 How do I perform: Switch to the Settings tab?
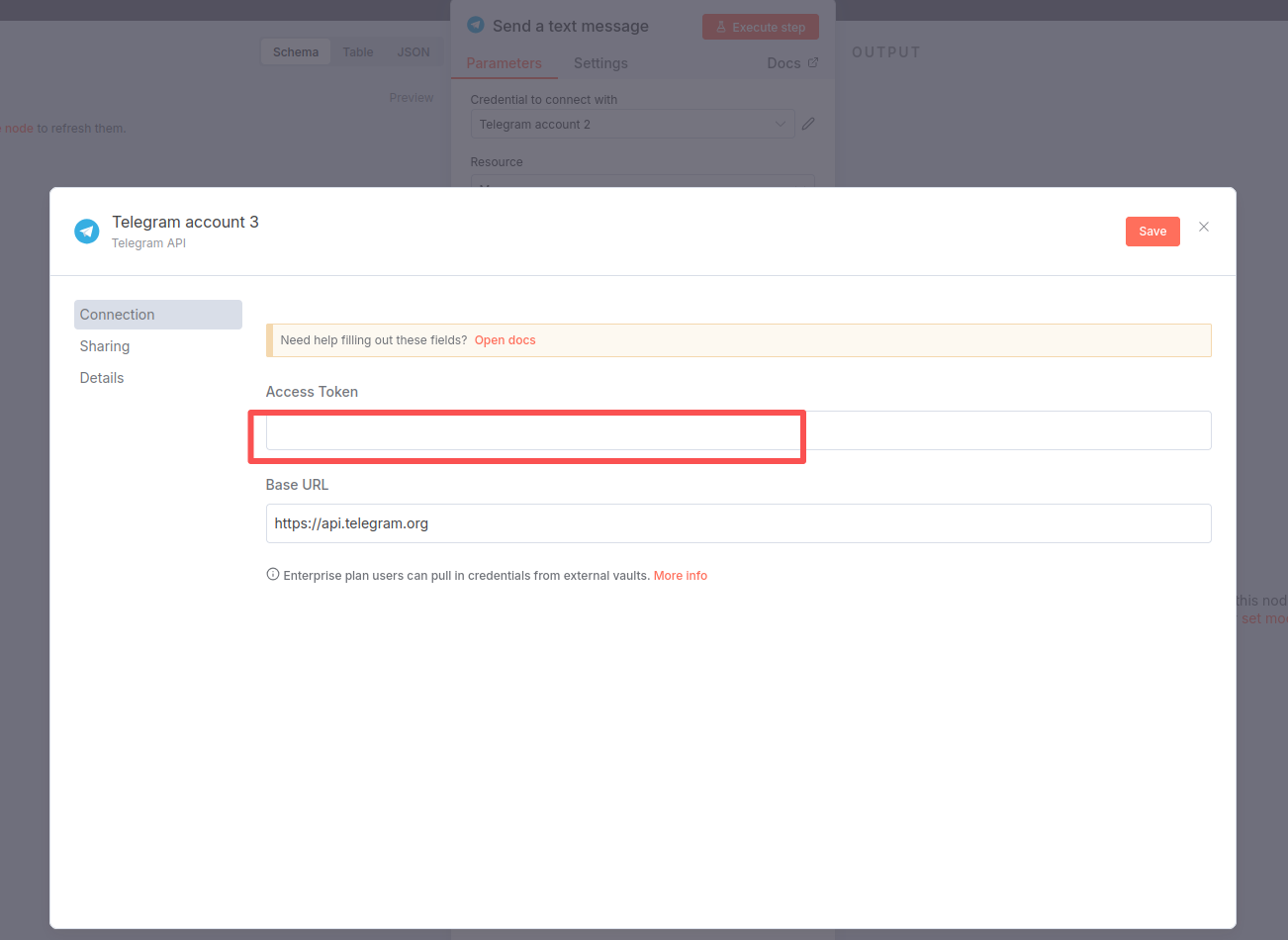[600, 63]
